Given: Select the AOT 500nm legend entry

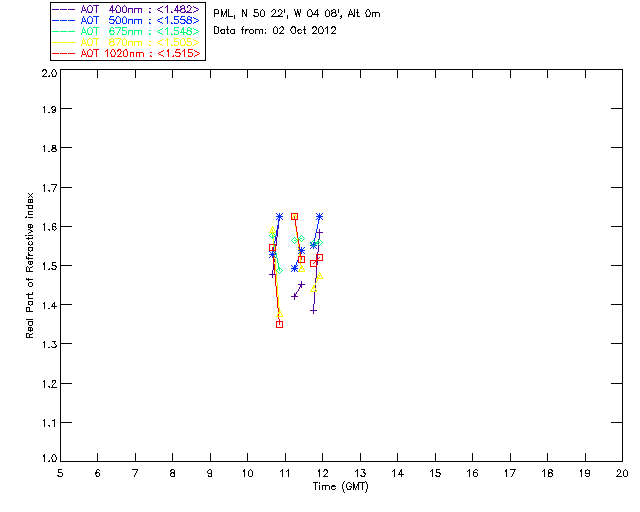Looking at the screenshot, I should [x=126, y=20].
